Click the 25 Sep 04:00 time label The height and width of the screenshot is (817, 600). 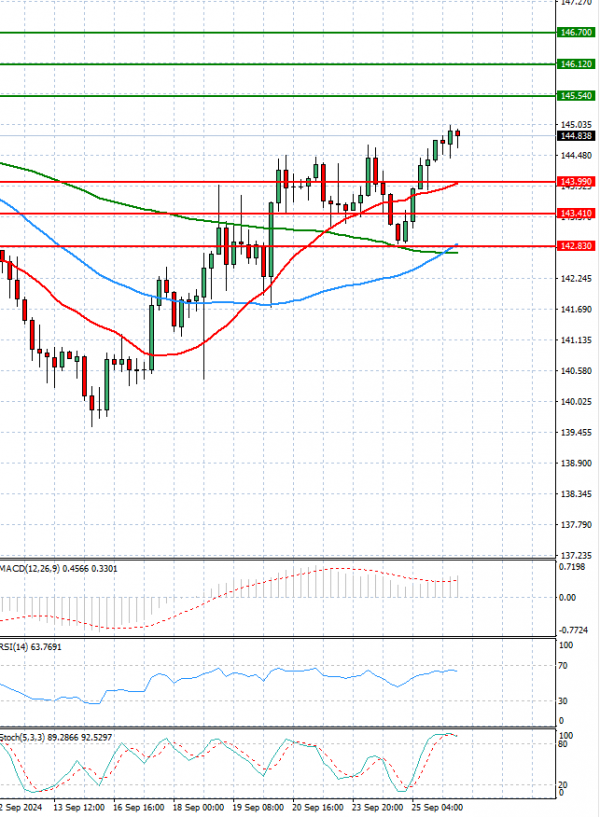click(437, 807)
